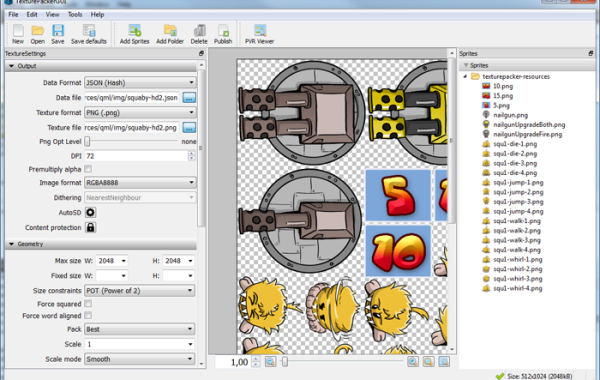Collapse the texturepacker-resources folder

(465, 77)
